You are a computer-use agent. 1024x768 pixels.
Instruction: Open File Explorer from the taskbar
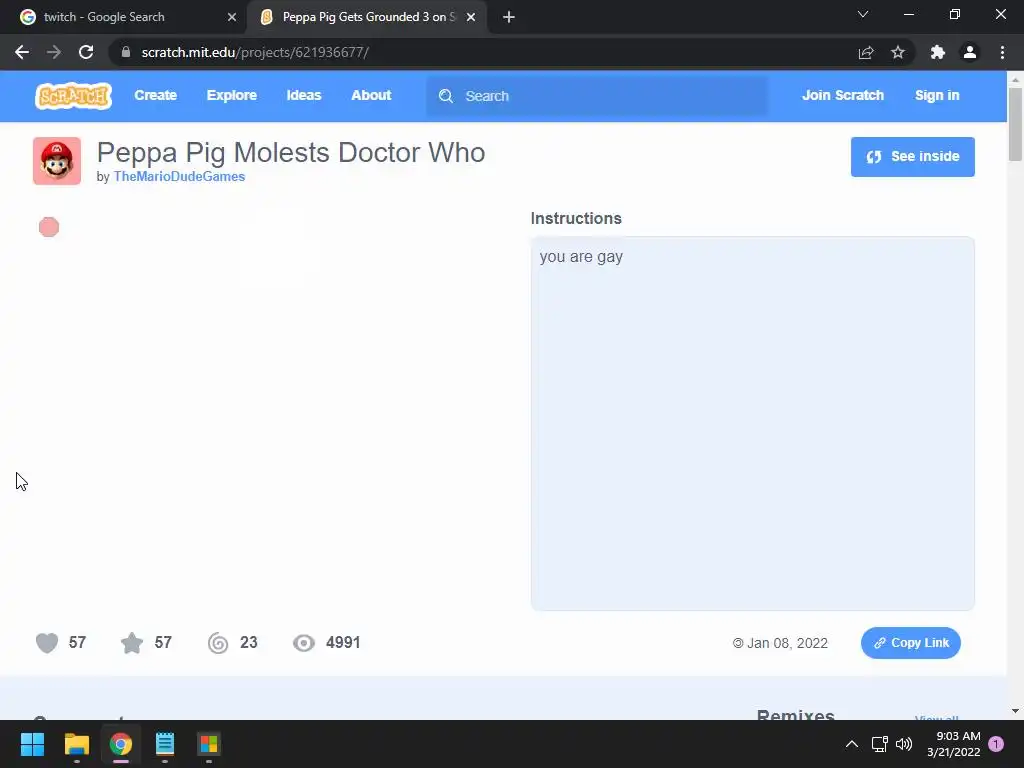pyautogui.click(x=76, y=744)
